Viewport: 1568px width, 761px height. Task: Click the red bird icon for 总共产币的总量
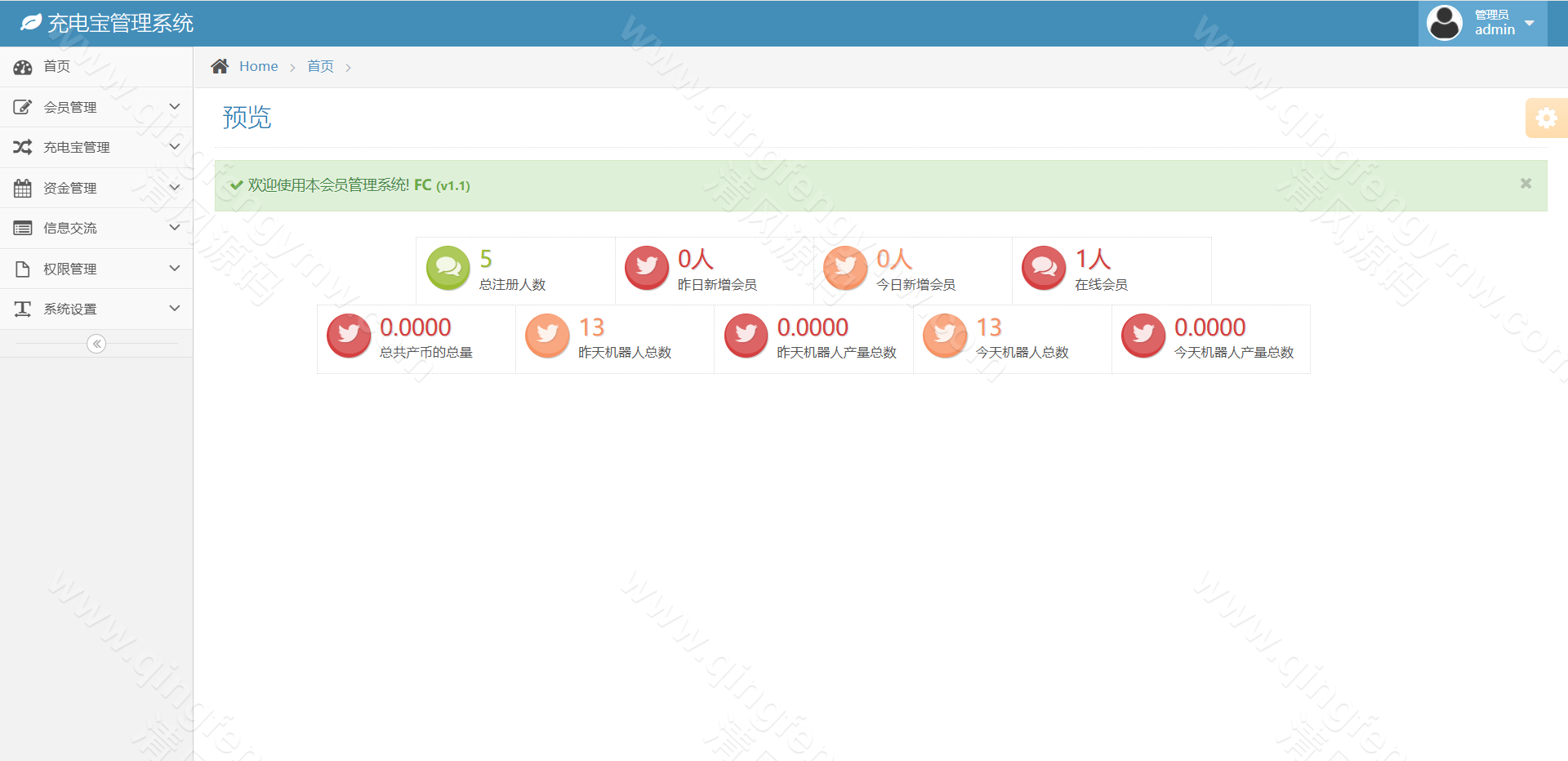coord(349,335)
